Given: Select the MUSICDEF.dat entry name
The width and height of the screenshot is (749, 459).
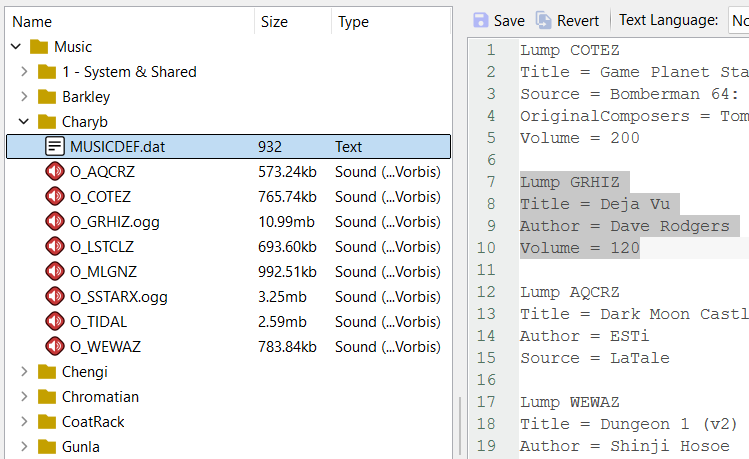Looking at the screenshot, I should click(x=118, y=147).
